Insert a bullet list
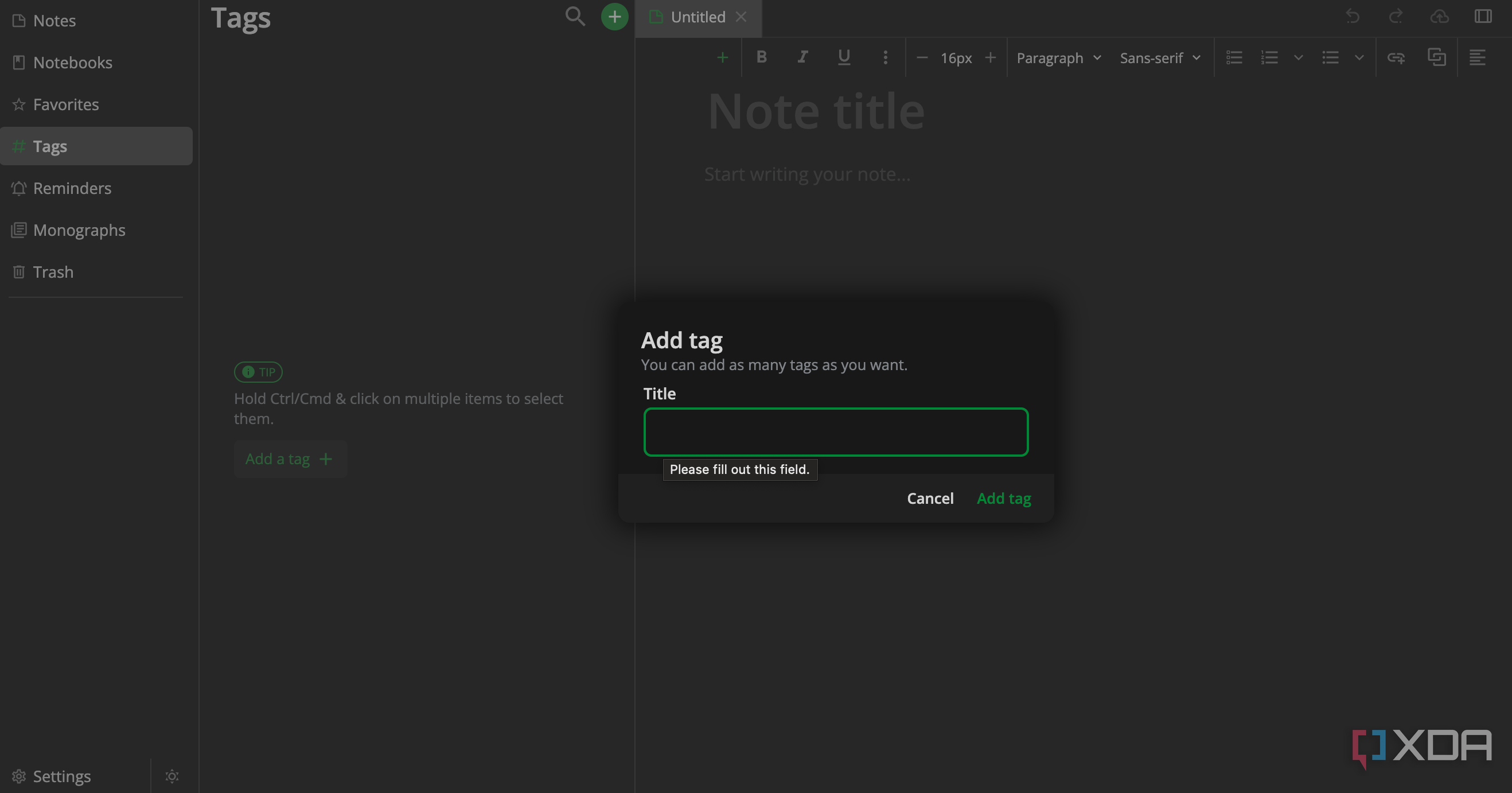The width and height of the screenshot is (1512, 793). tap(1330, 57)
